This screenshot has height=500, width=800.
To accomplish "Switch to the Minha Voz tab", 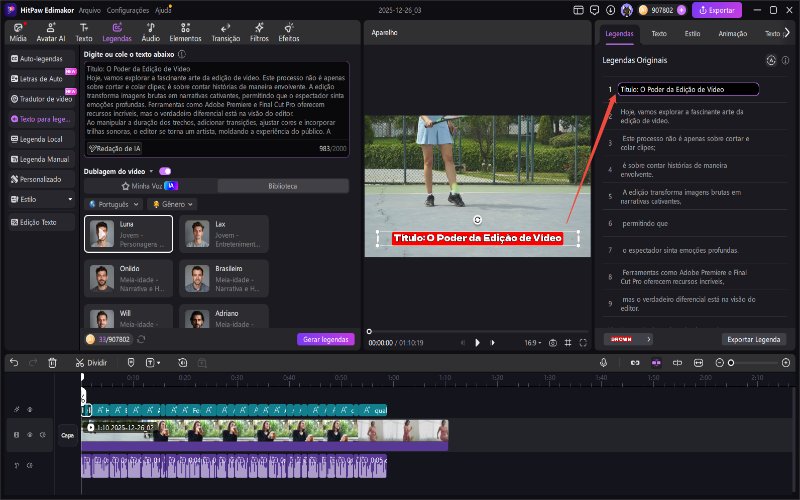I will pos(150,186).
